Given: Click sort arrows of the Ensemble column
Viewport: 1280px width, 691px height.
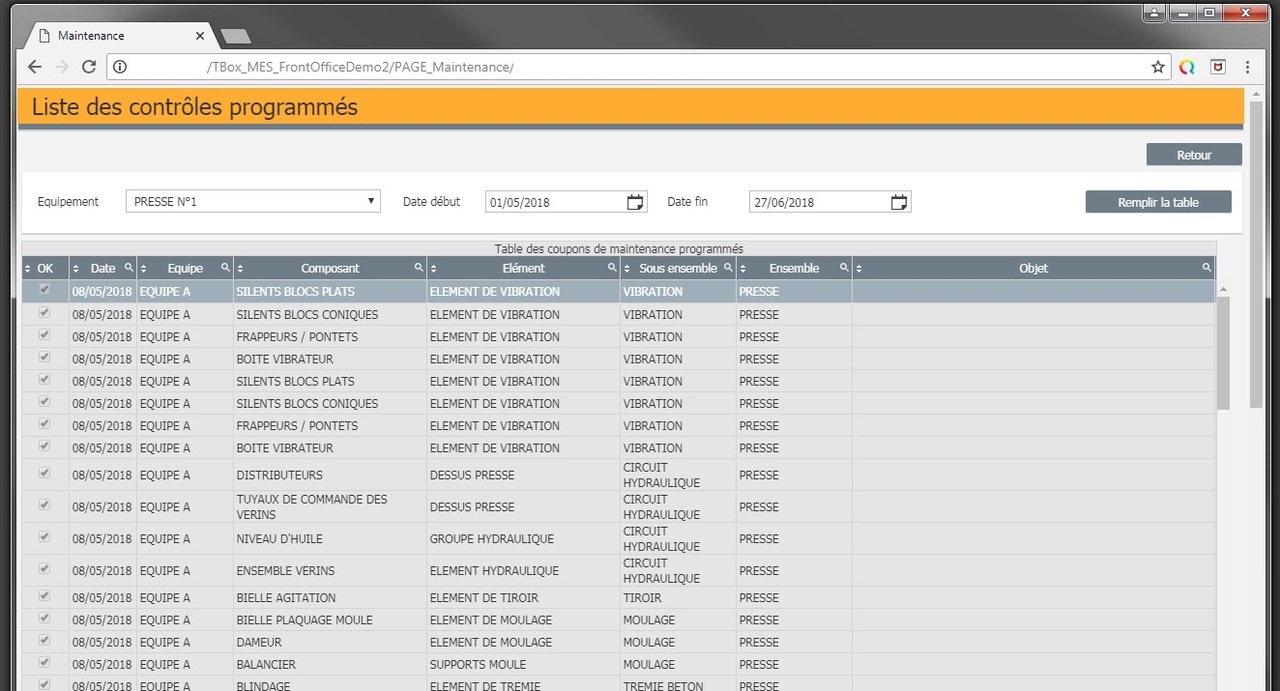Looking at the screenshot, I should click(x=743, y=268).
